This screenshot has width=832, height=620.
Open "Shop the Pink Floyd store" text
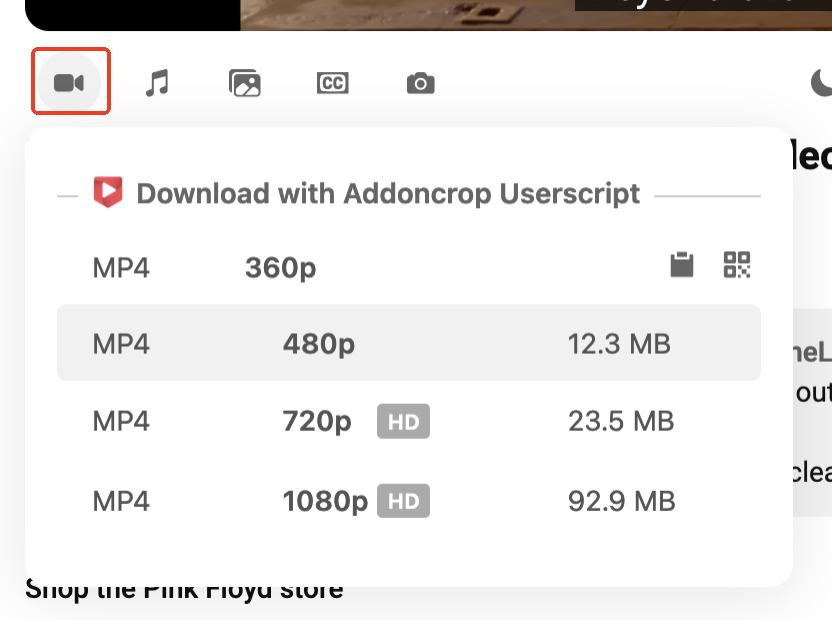(x=184, y=590)
